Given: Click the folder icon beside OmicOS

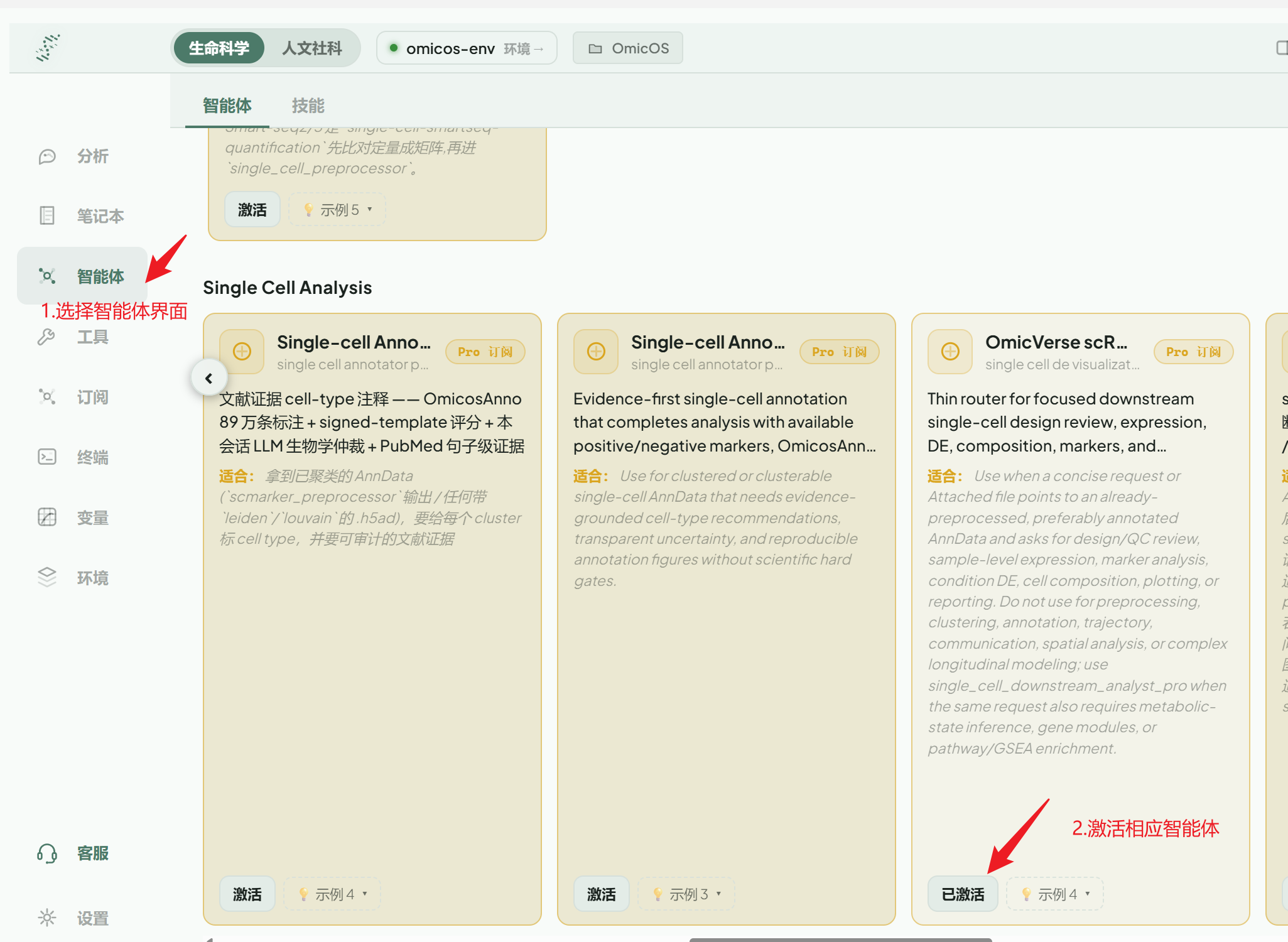Looking at the screenshot, I should (595, 48).
